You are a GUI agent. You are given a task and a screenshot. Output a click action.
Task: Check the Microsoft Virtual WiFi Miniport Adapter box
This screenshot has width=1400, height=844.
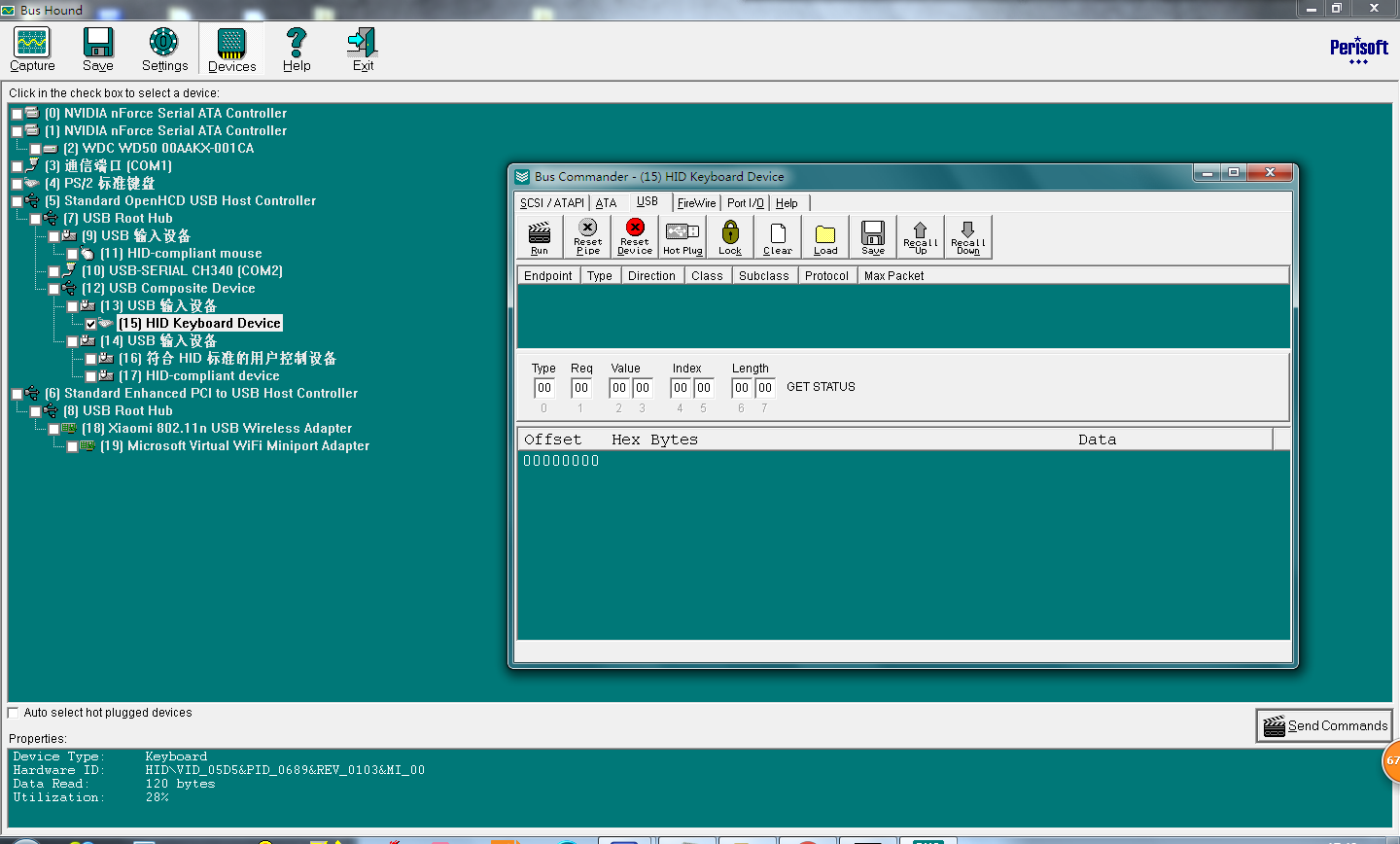(72, 446)
